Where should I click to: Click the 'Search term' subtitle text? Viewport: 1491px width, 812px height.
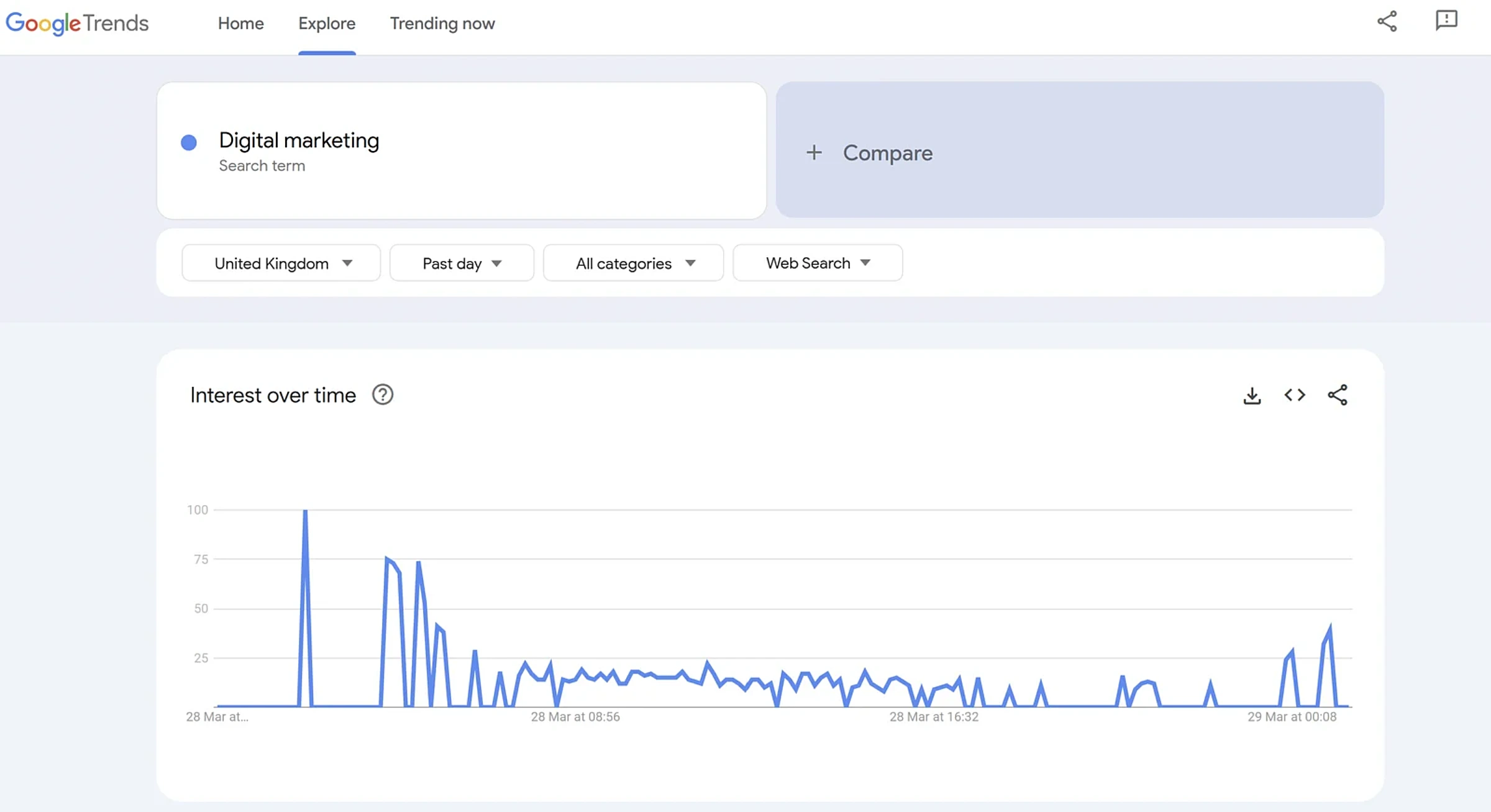click(262, 166)
